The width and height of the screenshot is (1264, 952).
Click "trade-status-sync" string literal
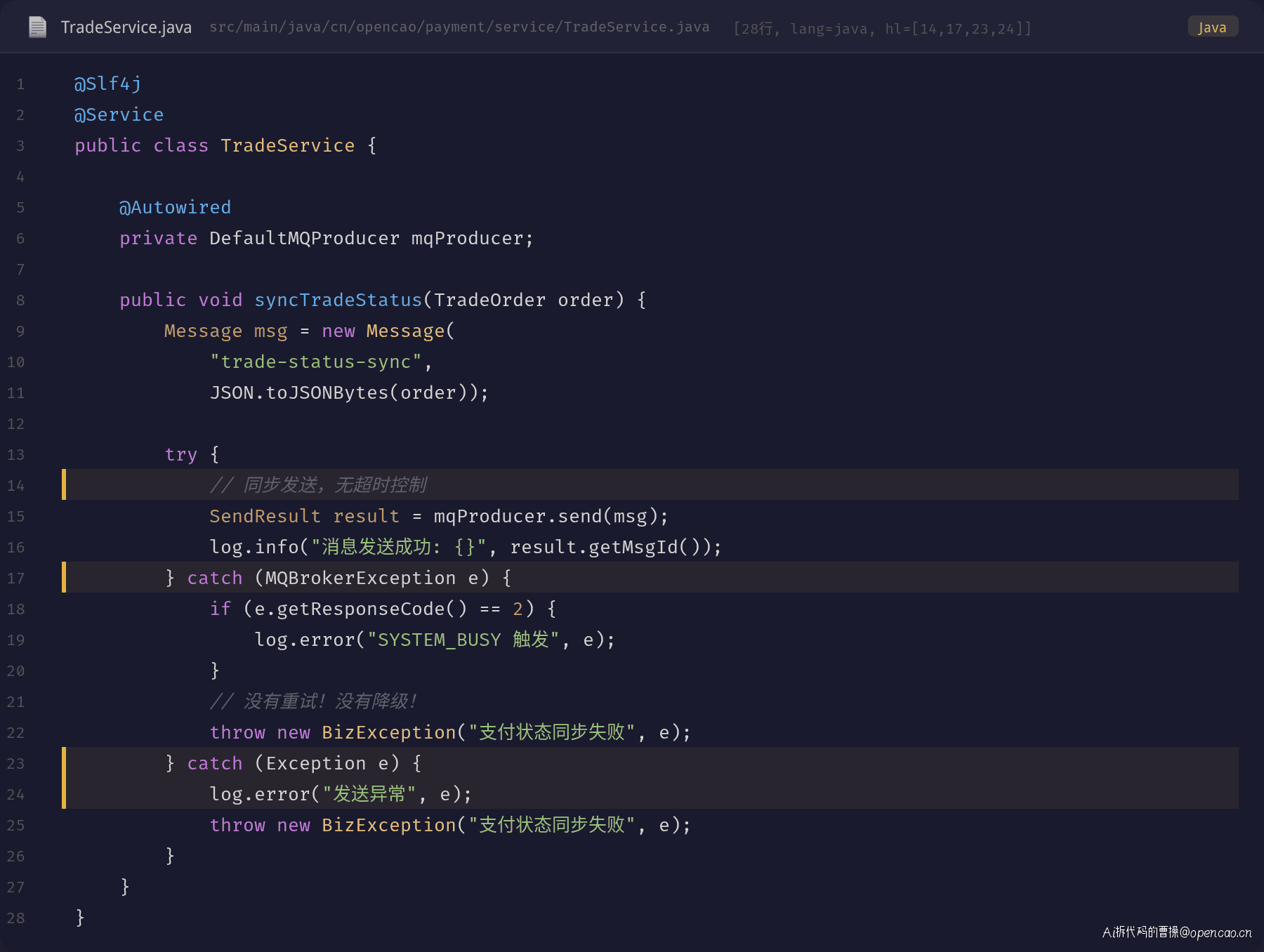click(x=315, y=362)
